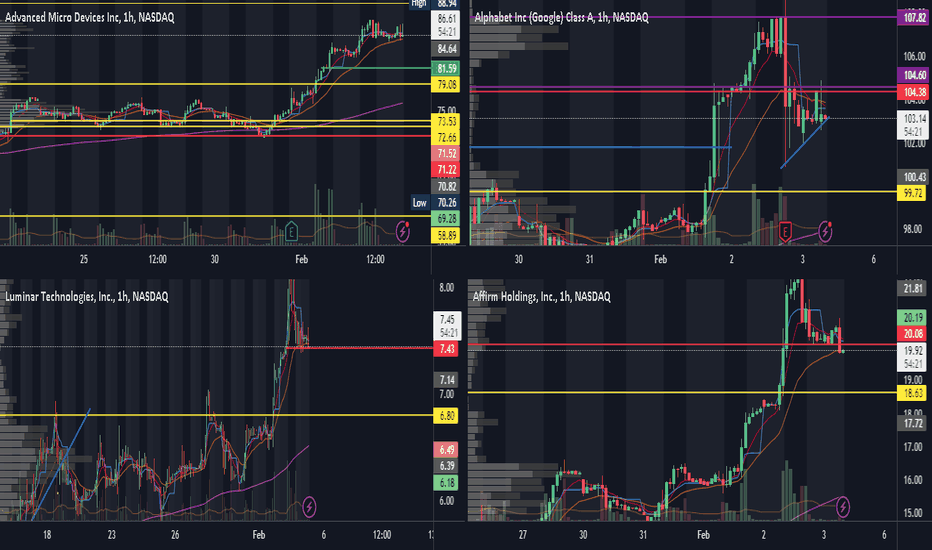Screen dimensions: 932x550
Task: Click the 71.52 pink price label
Action: point(446,153)
